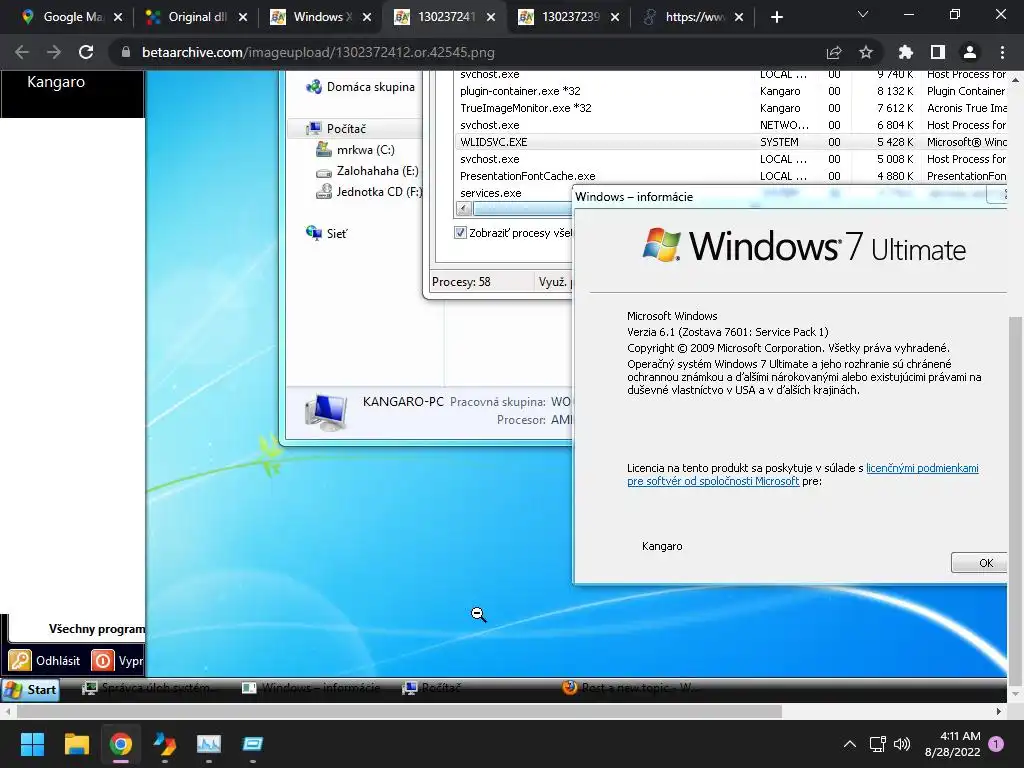This screenshot has height=768, width=1024.
Task: Open the network tray icon
Action: click(x=878, y=744)
